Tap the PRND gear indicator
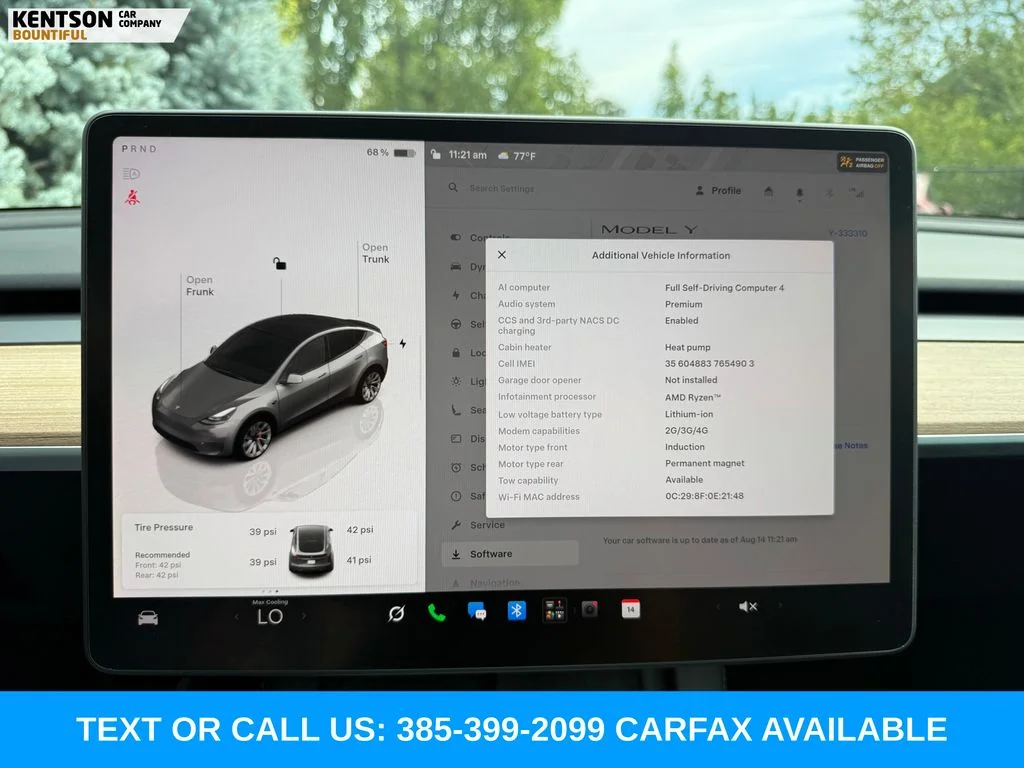This screenshot has height=768, width=1024. 139,149
